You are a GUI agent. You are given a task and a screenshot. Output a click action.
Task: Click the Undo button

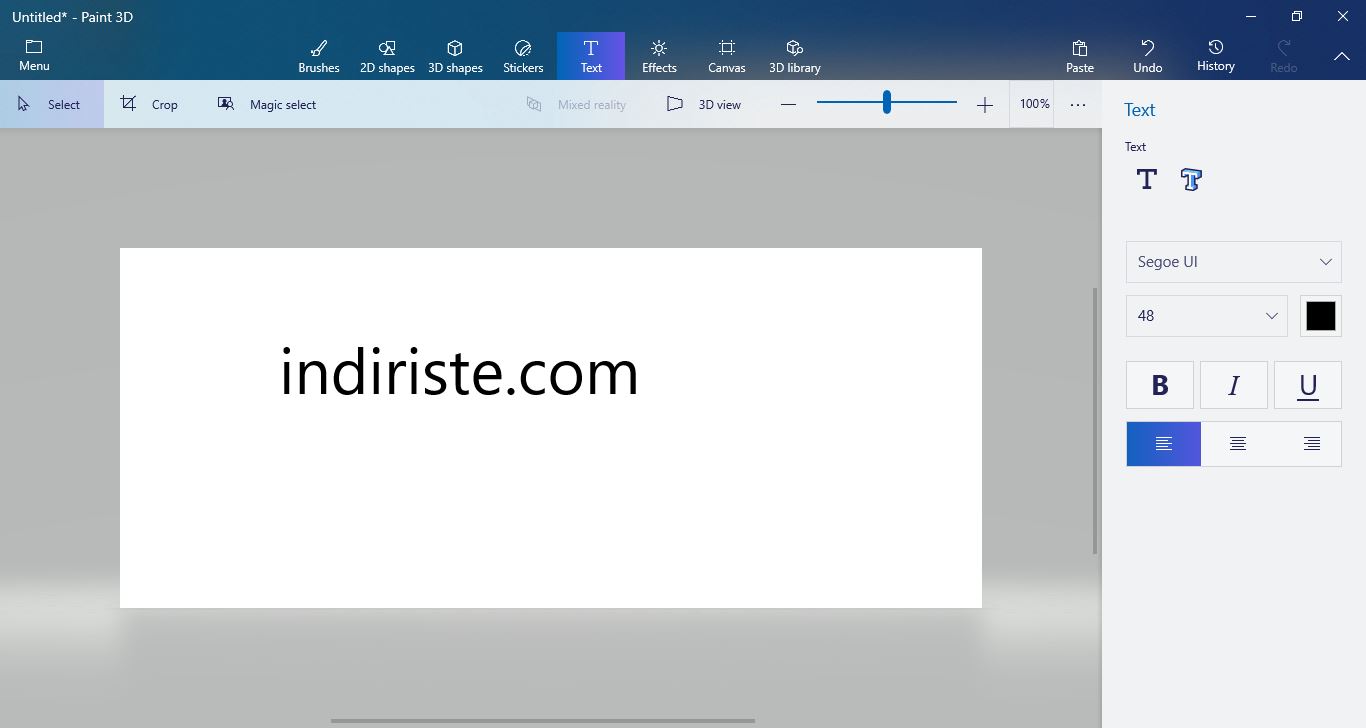[x=1148, y=56]
